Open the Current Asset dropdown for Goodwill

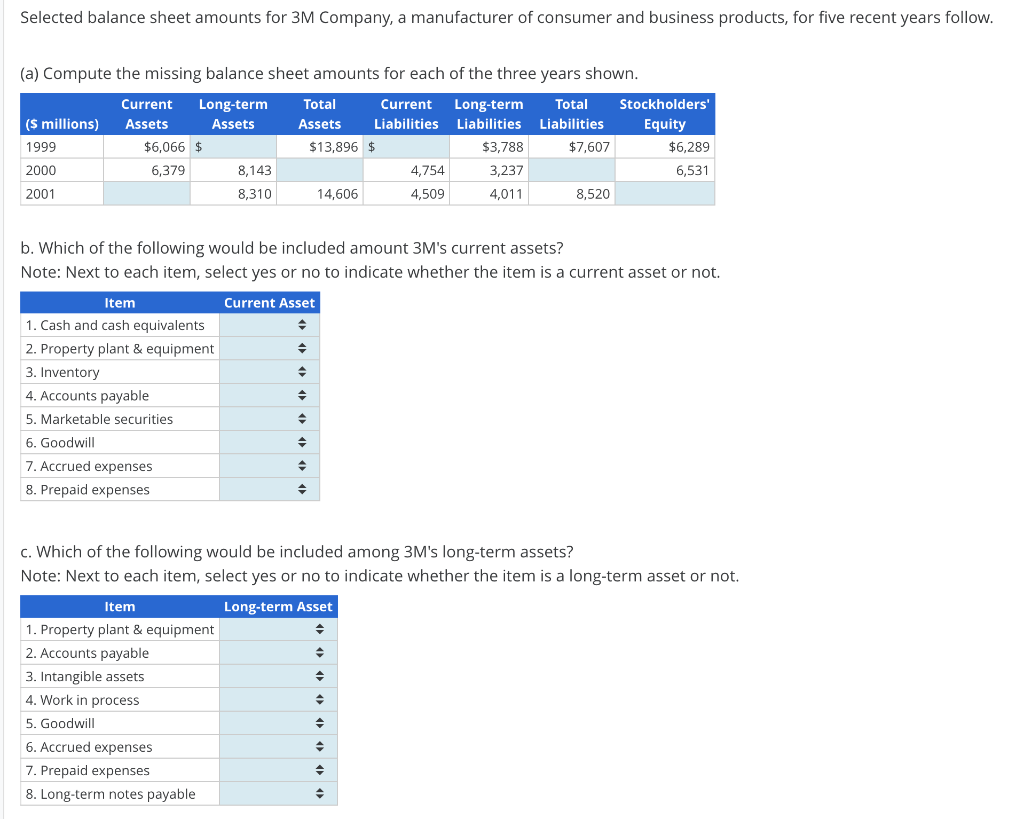[305, 442]
